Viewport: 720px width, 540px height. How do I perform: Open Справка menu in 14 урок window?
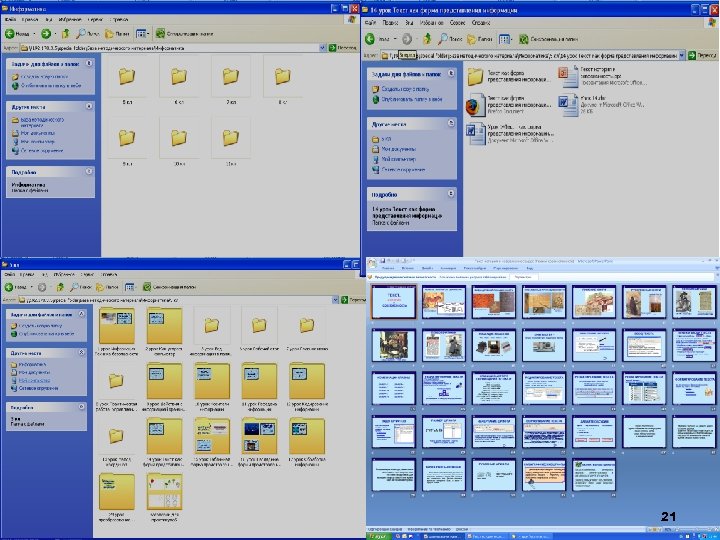(x=481, y=22)
